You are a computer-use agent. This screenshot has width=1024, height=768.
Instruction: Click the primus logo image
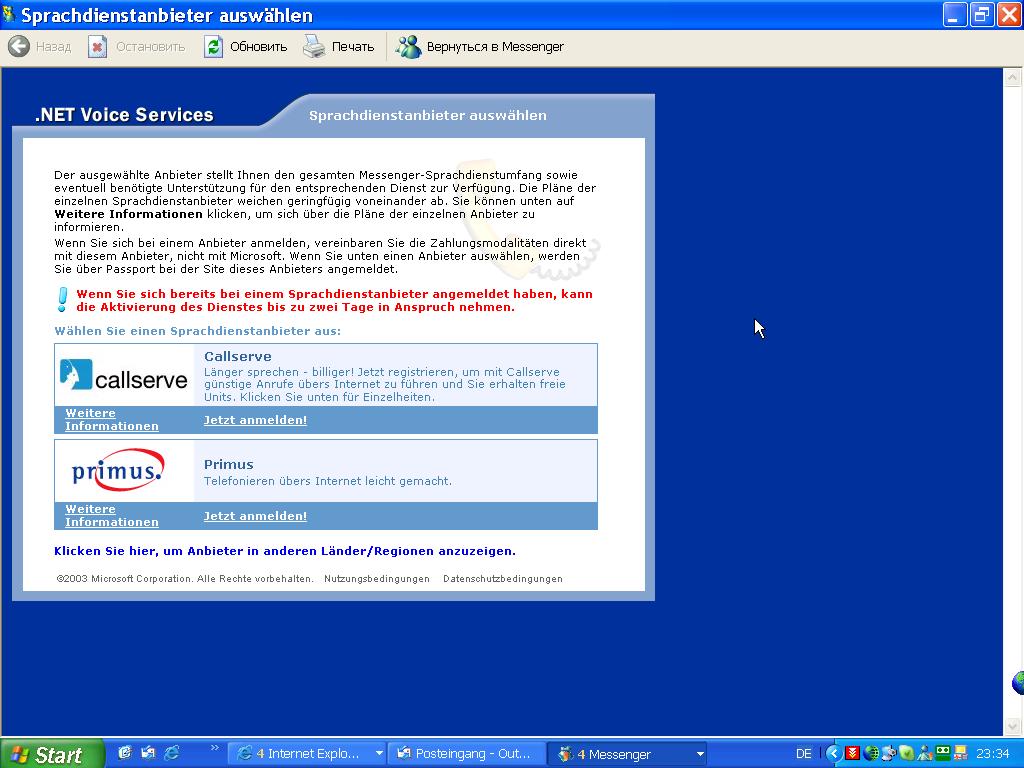(x=117, y=470)
